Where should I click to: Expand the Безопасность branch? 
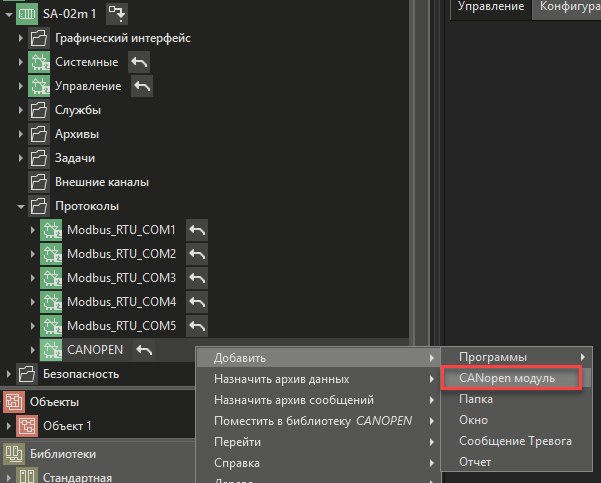click(8, 374)
